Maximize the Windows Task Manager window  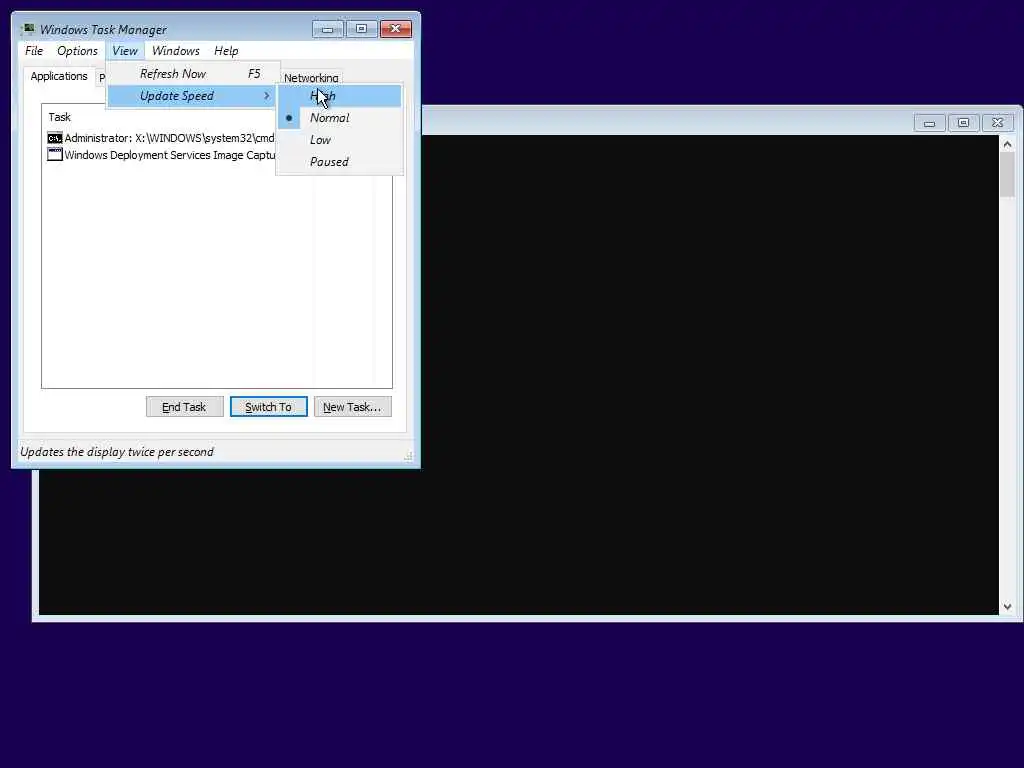(361, 29)
